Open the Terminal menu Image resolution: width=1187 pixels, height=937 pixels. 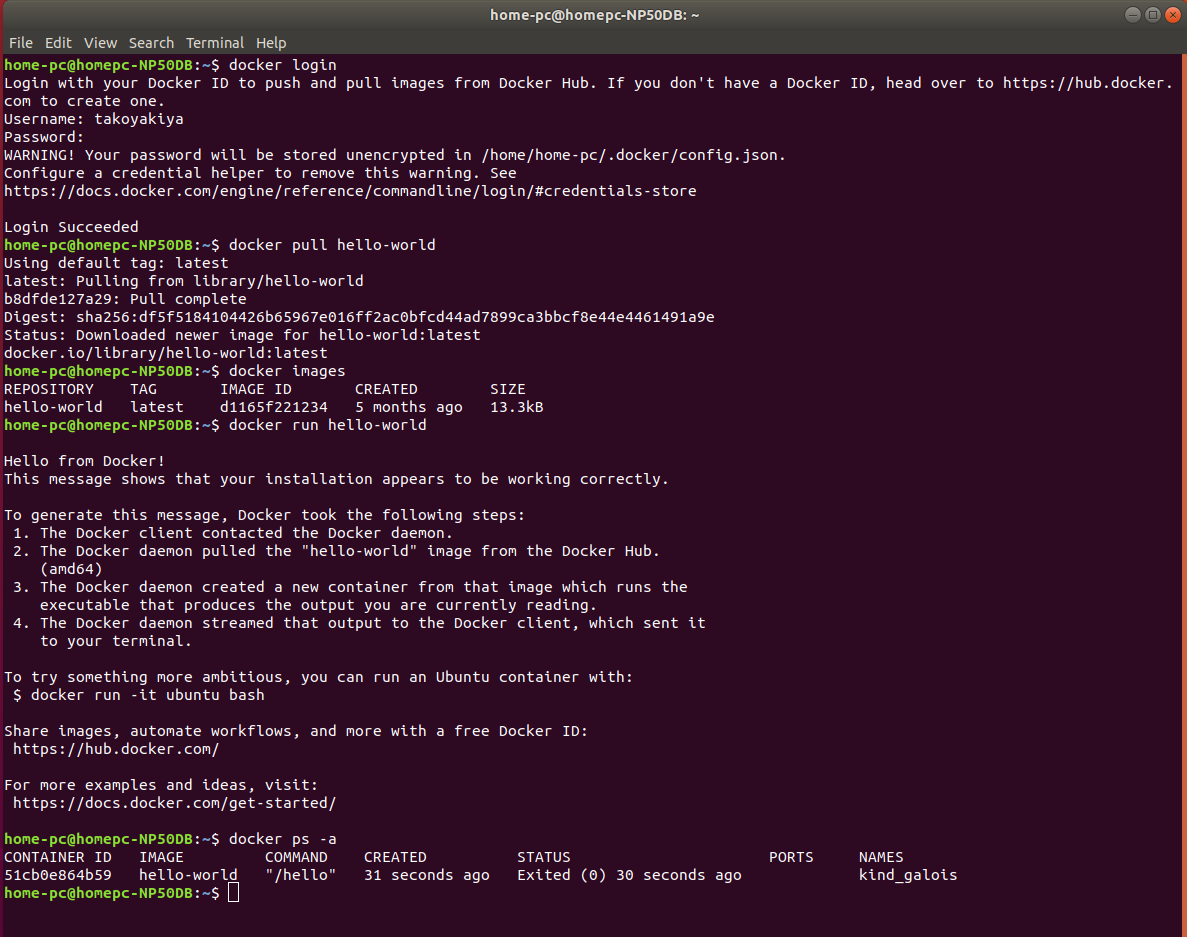point(214,43)
